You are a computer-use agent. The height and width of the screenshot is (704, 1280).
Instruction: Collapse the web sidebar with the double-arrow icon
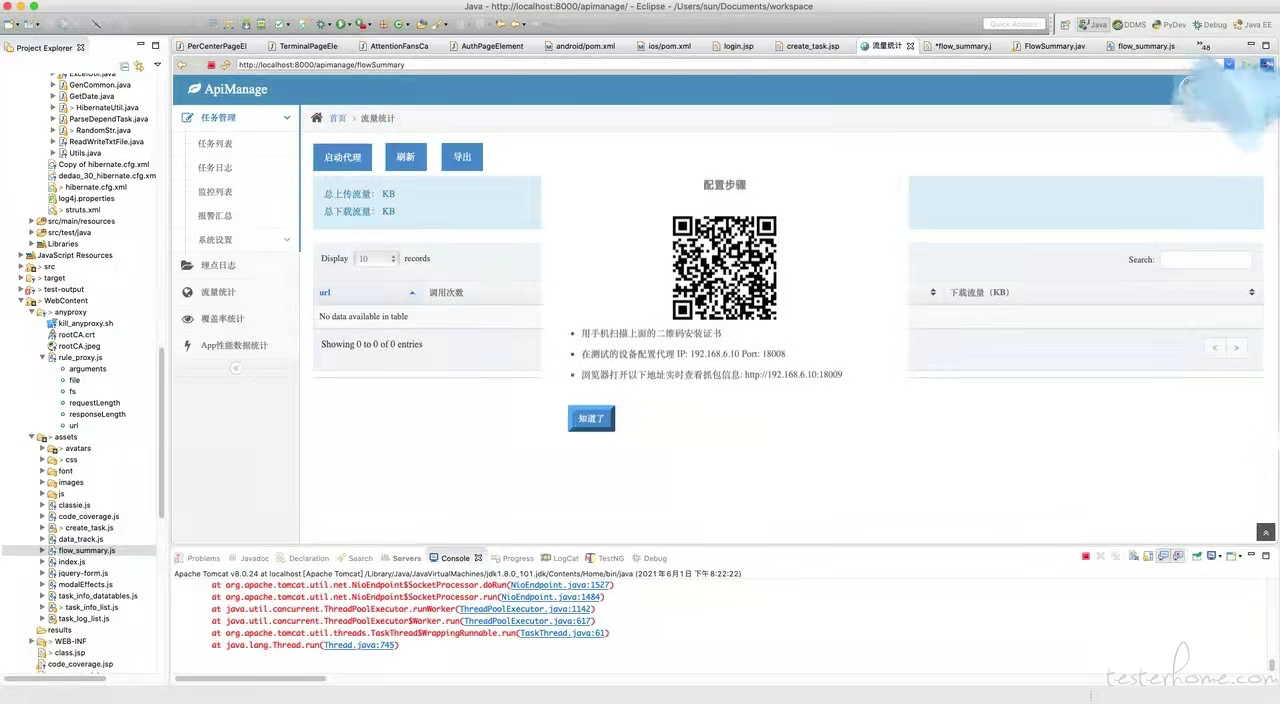point(236,368)
